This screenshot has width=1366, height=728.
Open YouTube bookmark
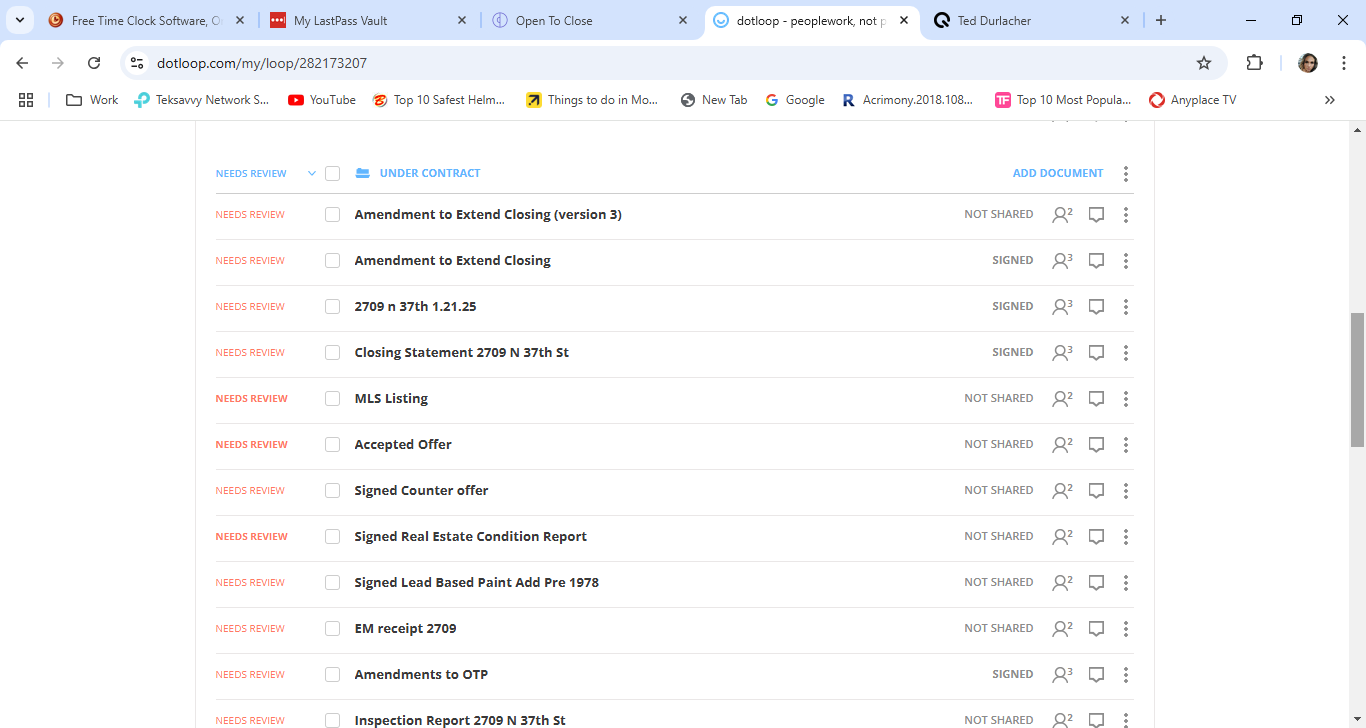(x=322, y=100)
